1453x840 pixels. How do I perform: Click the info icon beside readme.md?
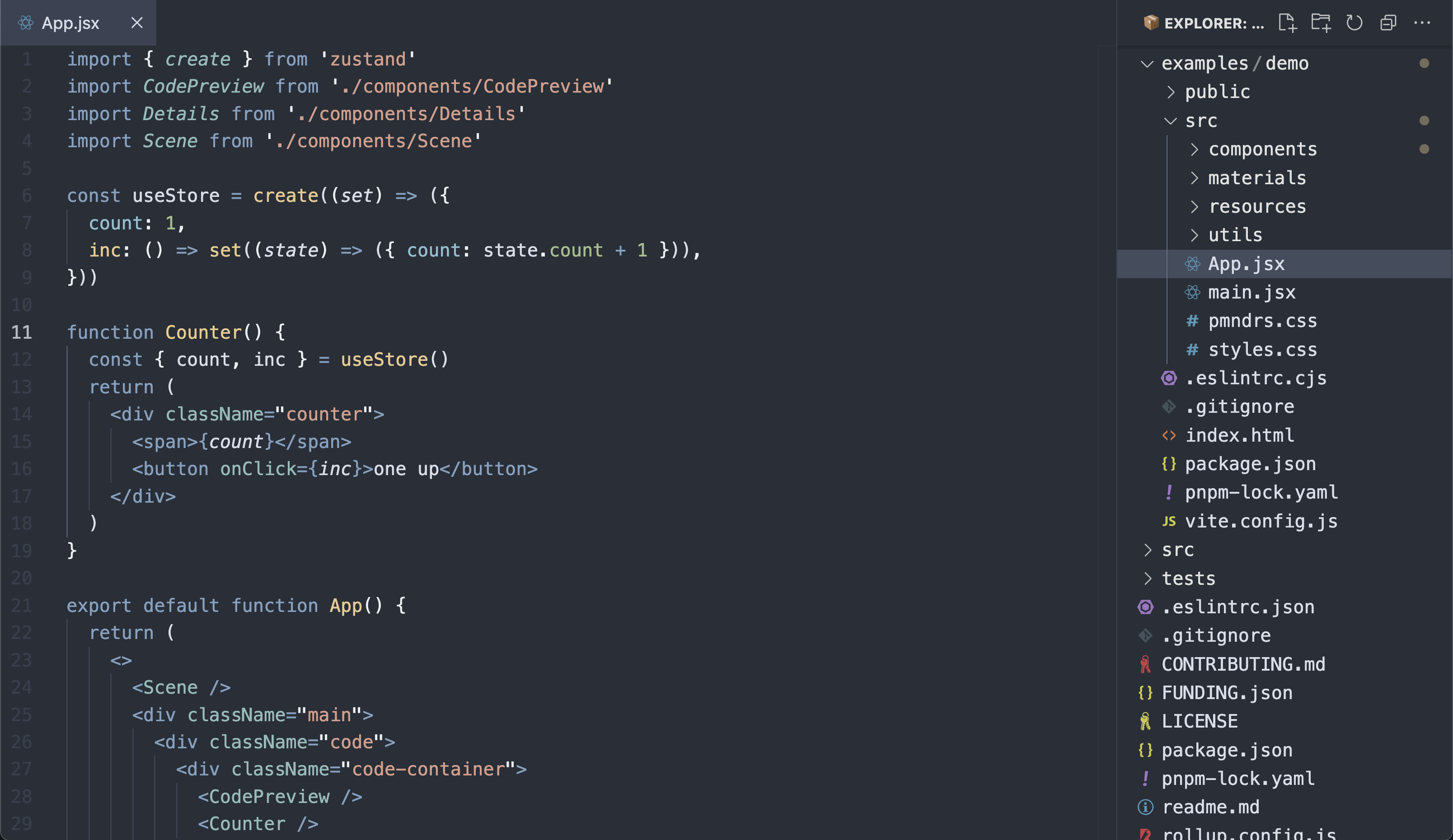(1145, 807)
